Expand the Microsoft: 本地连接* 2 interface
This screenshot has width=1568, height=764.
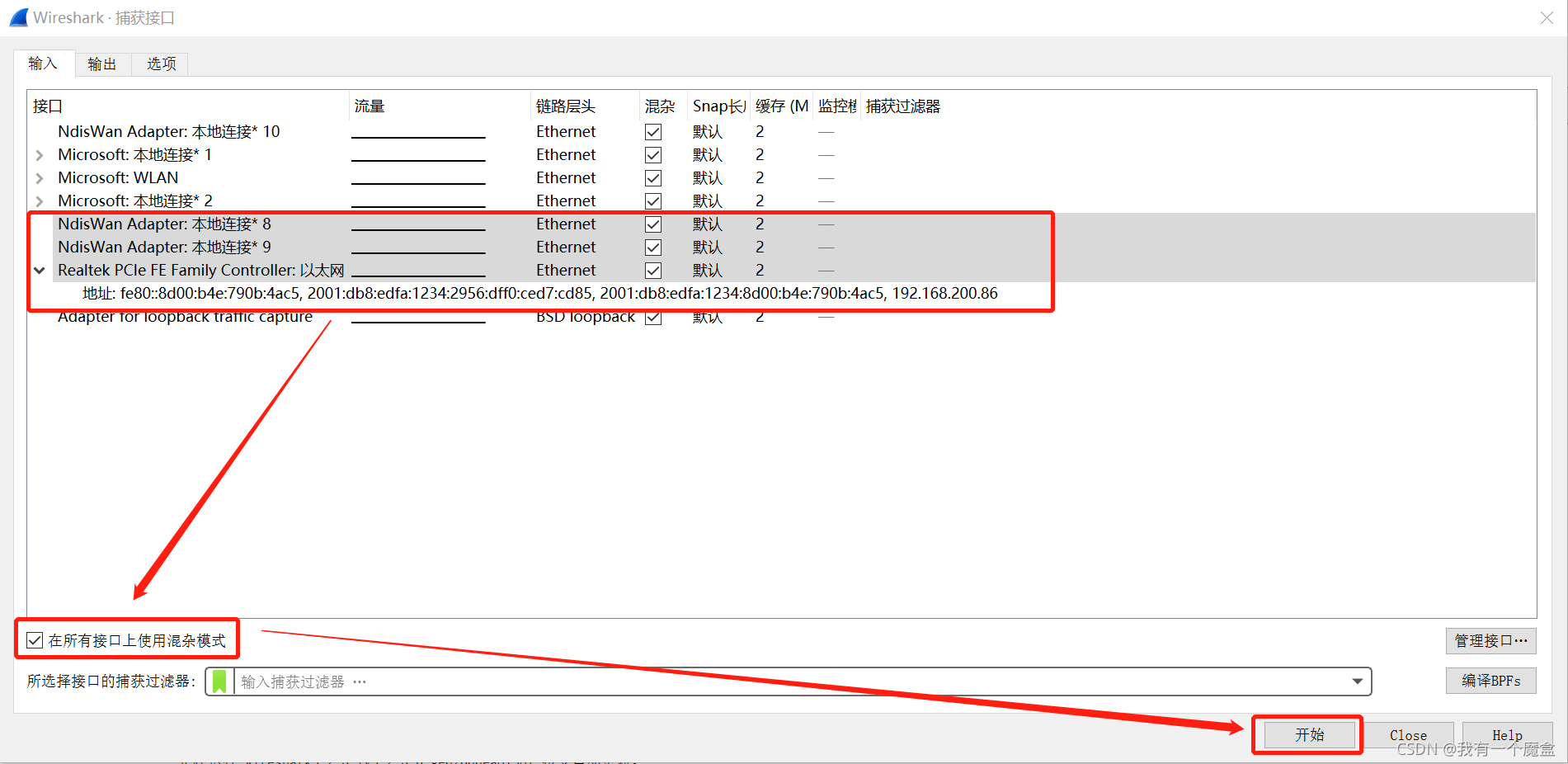[x=39, y=201]
